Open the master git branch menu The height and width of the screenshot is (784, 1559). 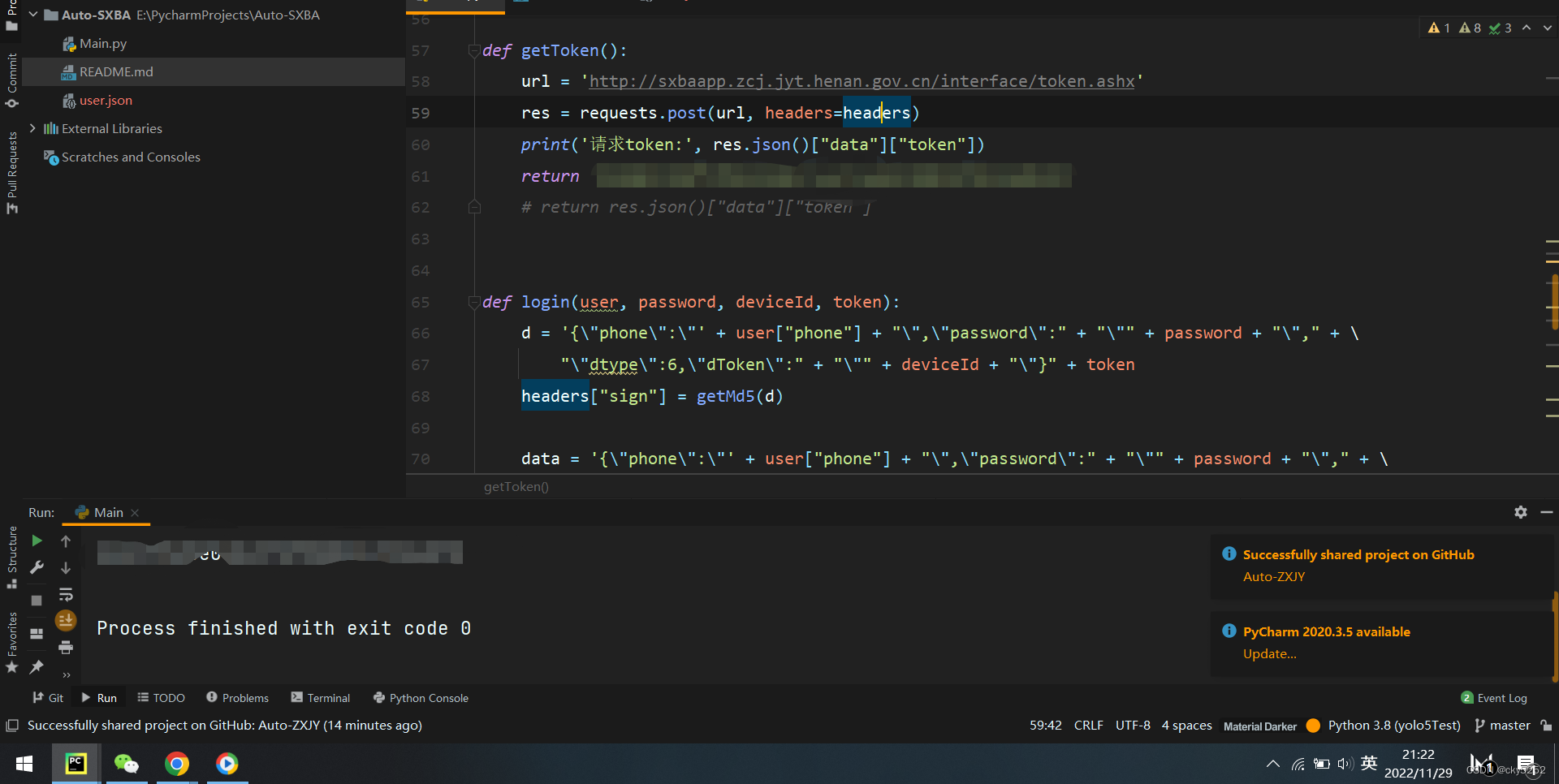[x=1502, y=726]
